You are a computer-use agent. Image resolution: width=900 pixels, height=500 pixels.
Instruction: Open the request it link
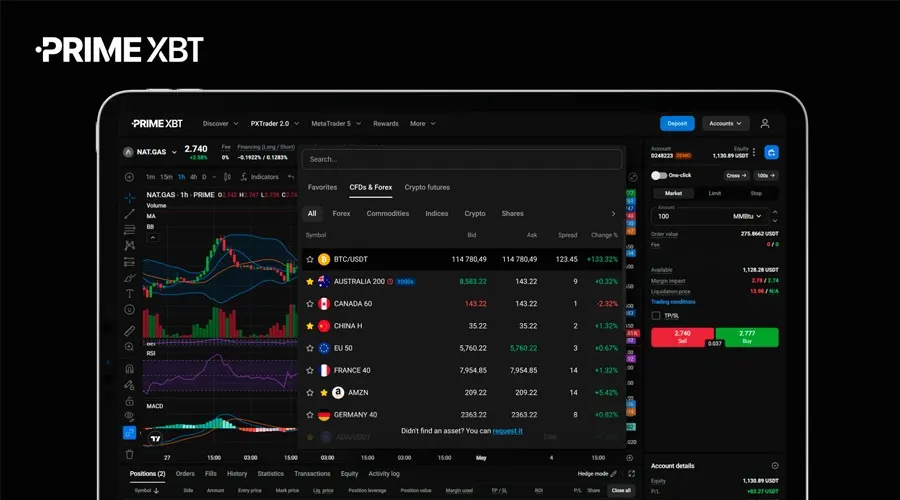tap(507, 431)
